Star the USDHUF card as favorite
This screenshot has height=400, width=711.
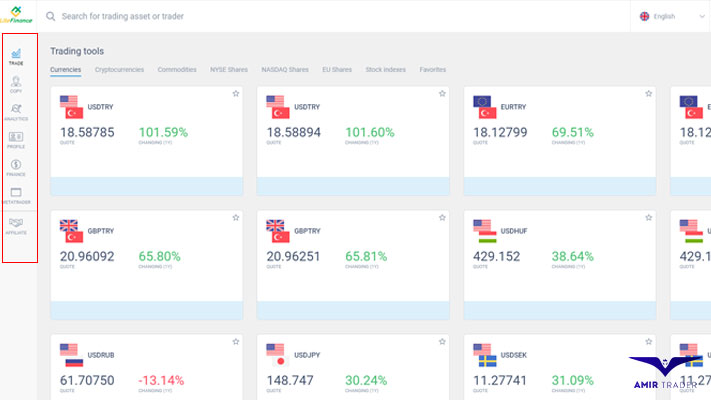[648, 218]
